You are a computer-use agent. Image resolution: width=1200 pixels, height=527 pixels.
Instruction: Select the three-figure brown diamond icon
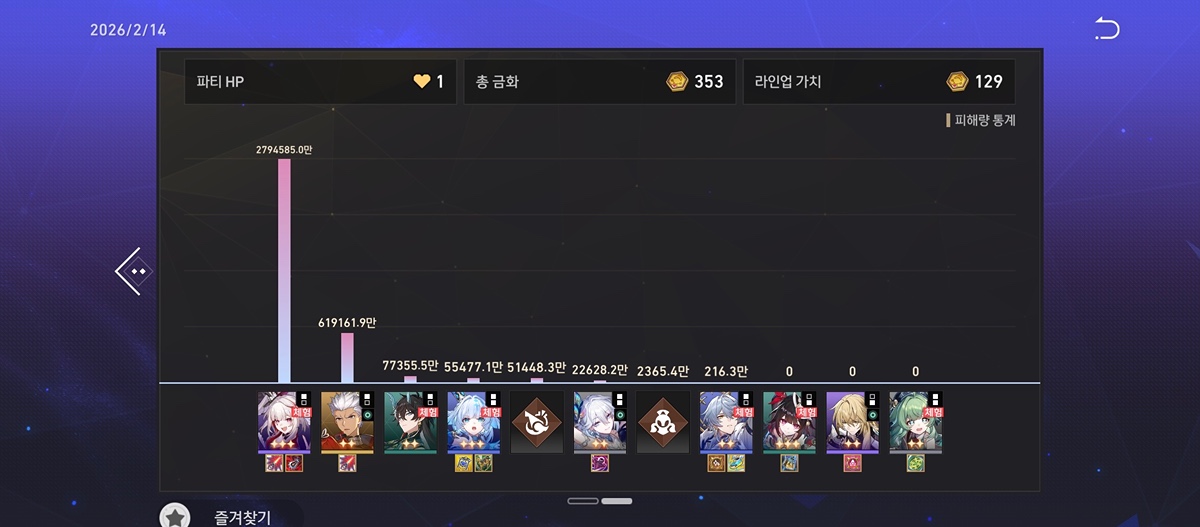pos(663,421)
